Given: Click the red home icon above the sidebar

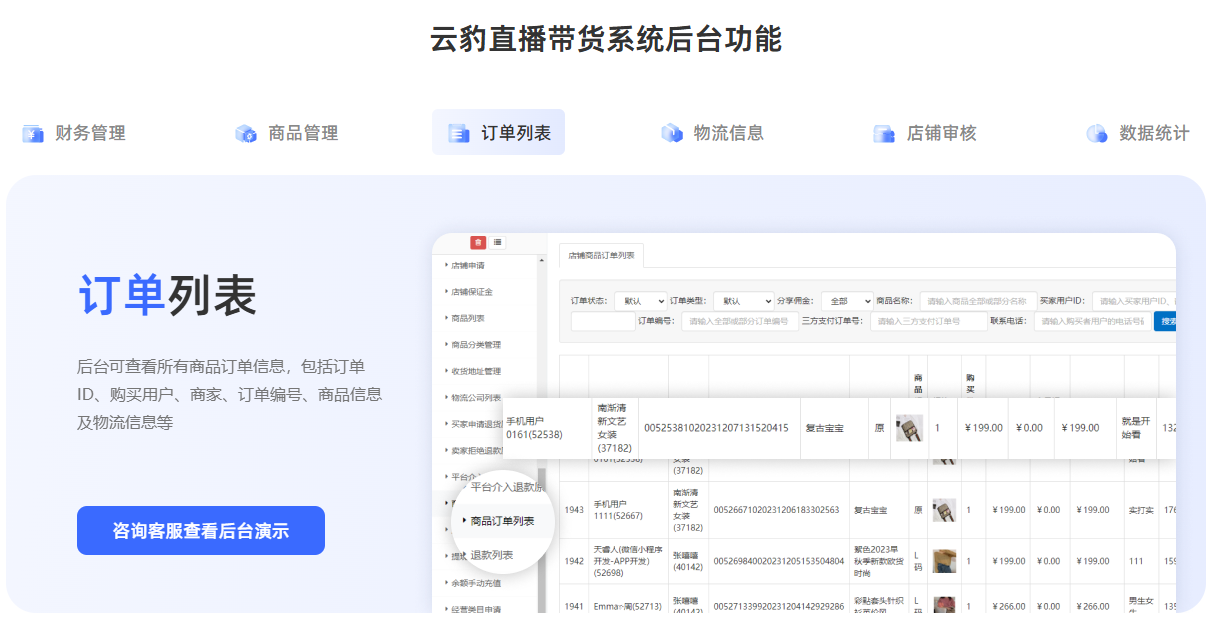Looking at the screenshot, I should pyautogui.click(x=479, y=242).
